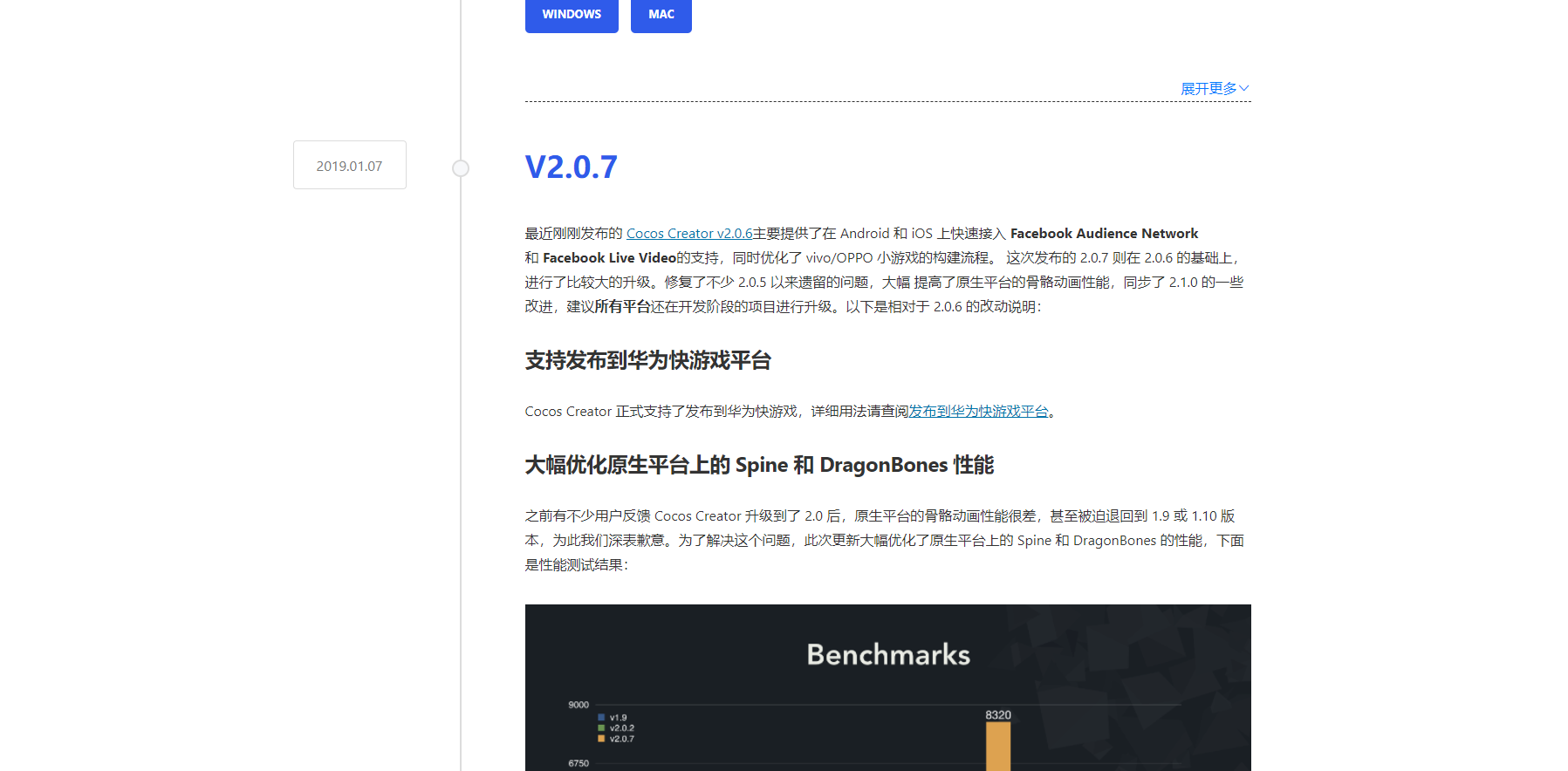The height and width of the screenshot is (771, 1568).
Task: Click the 支持发布到华为快游戏平台 heading
Action: (x=648, y=360)
